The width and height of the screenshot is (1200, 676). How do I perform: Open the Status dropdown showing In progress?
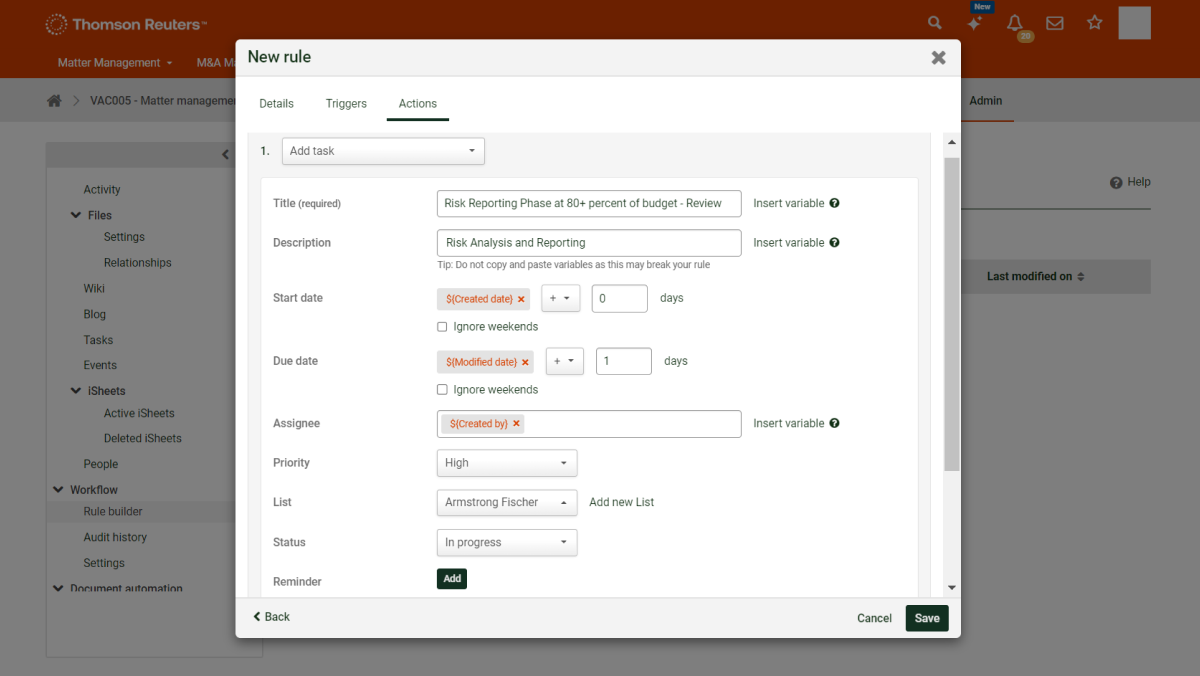pyautogui.click(x=506, y=542)
